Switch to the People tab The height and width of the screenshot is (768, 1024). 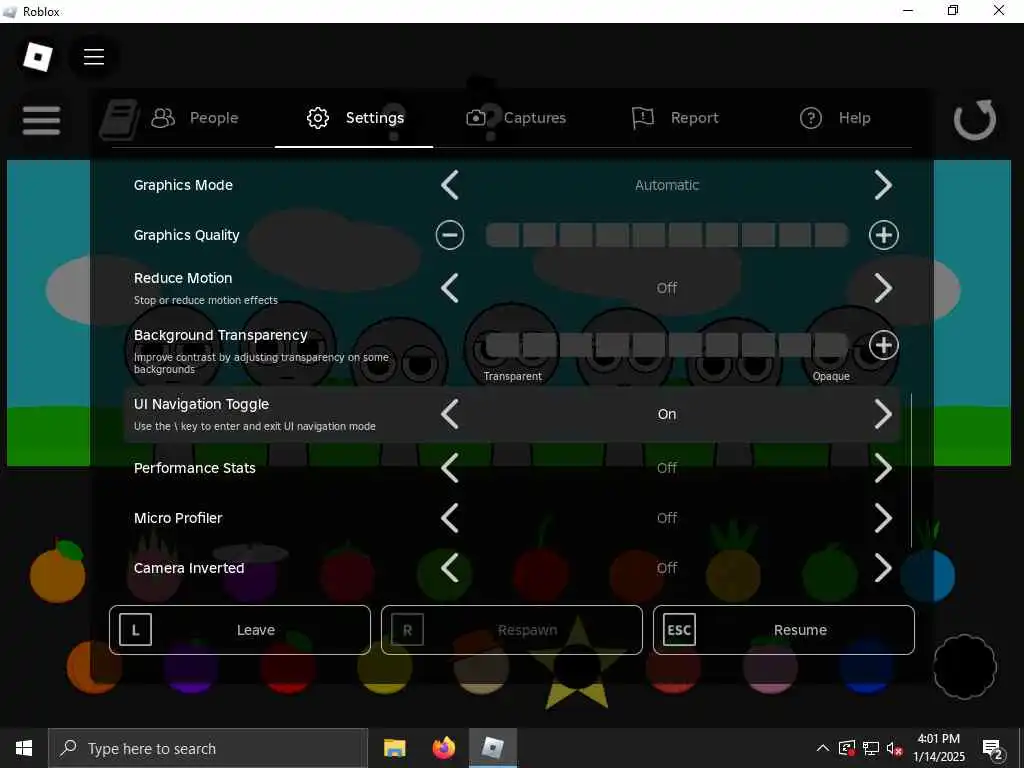pos(195,118)
